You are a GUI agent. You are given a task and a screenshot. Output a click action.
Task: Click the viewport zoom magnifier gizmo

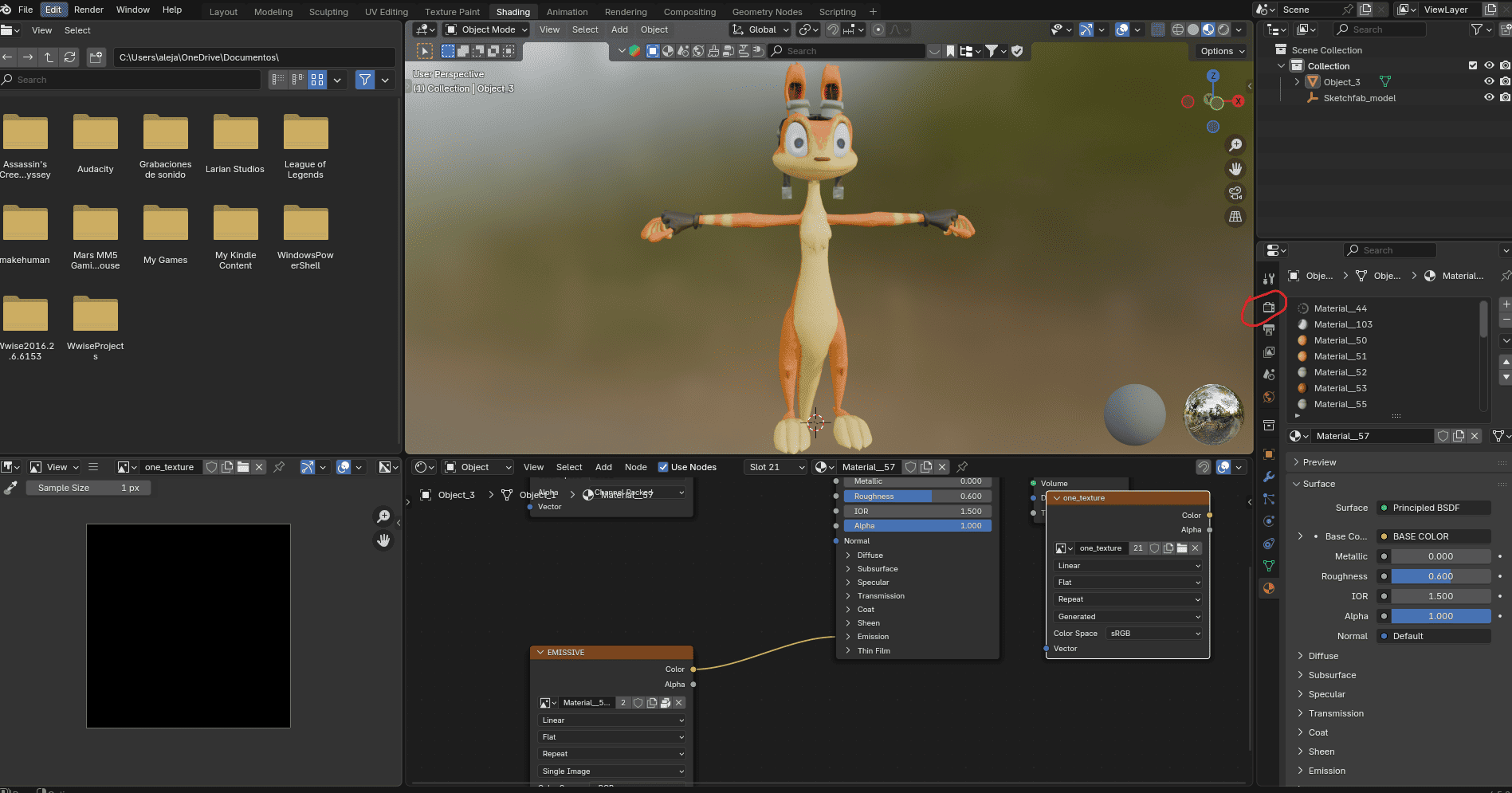coord(1235,145)
